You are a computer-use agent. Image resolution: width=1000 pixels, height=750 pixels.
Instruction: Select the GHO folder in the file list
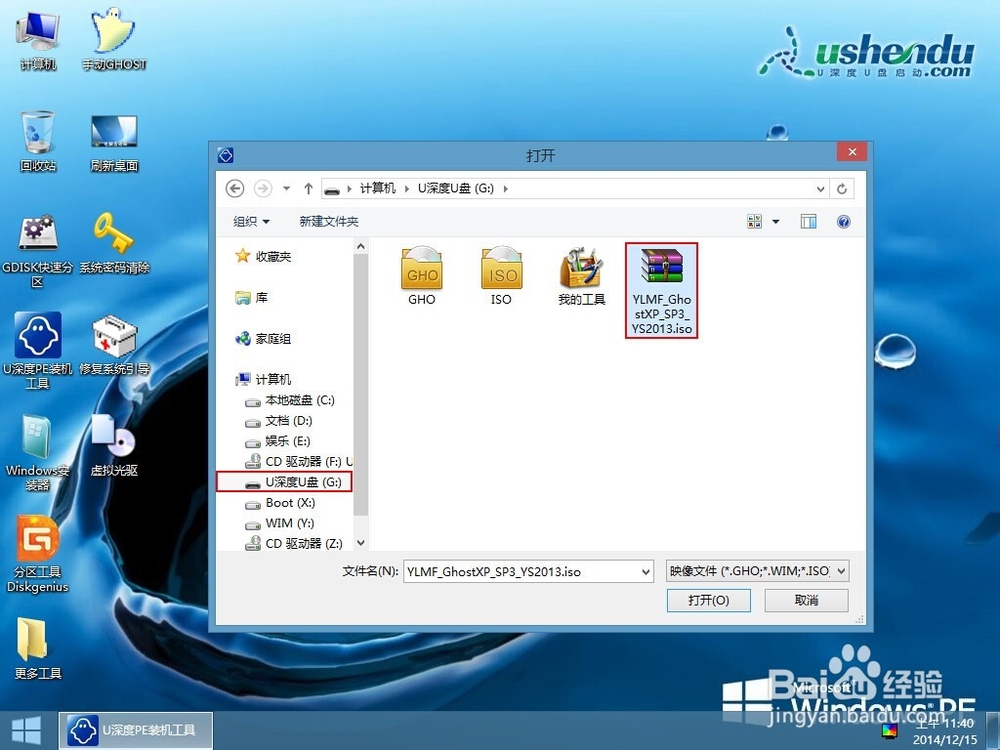pos(422,276)
